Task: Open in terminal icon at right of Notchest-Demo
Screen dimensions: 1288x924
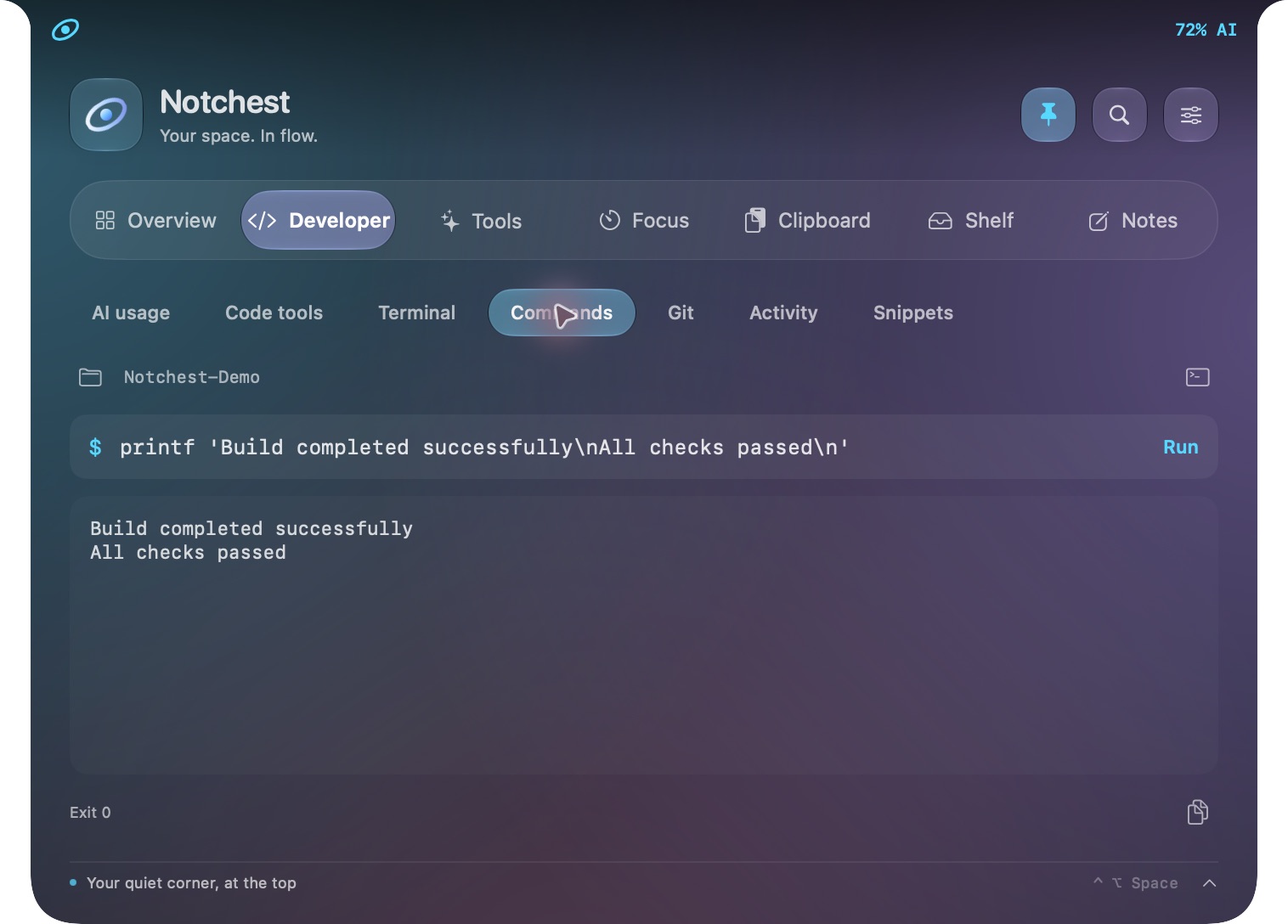Action: coord(1198,377)
